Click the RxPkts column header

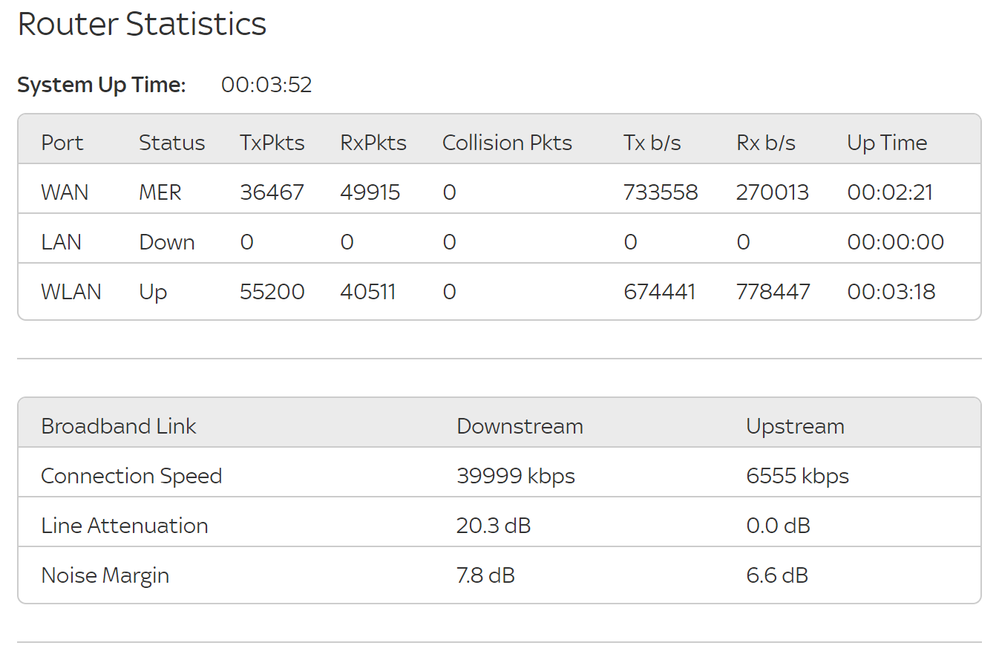[373, 143]
